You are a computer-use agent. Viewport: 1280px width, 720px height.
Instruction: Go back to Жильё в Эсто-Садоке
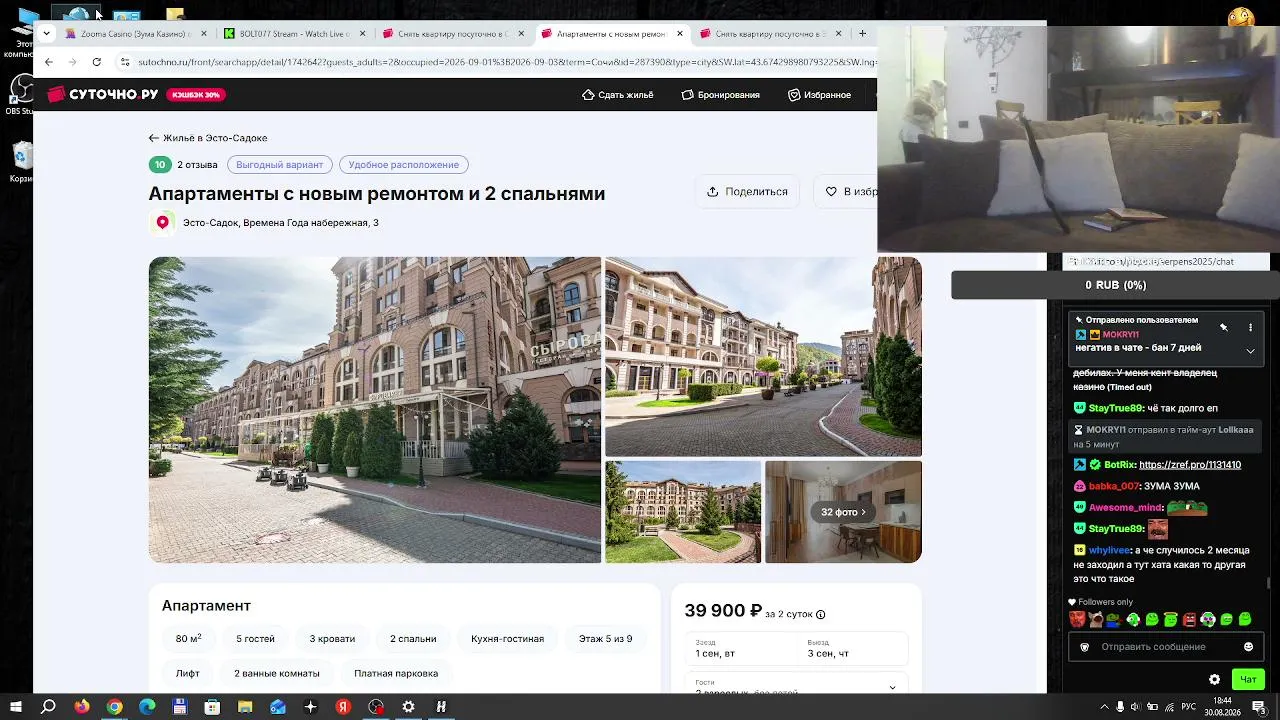click(208, 138)
